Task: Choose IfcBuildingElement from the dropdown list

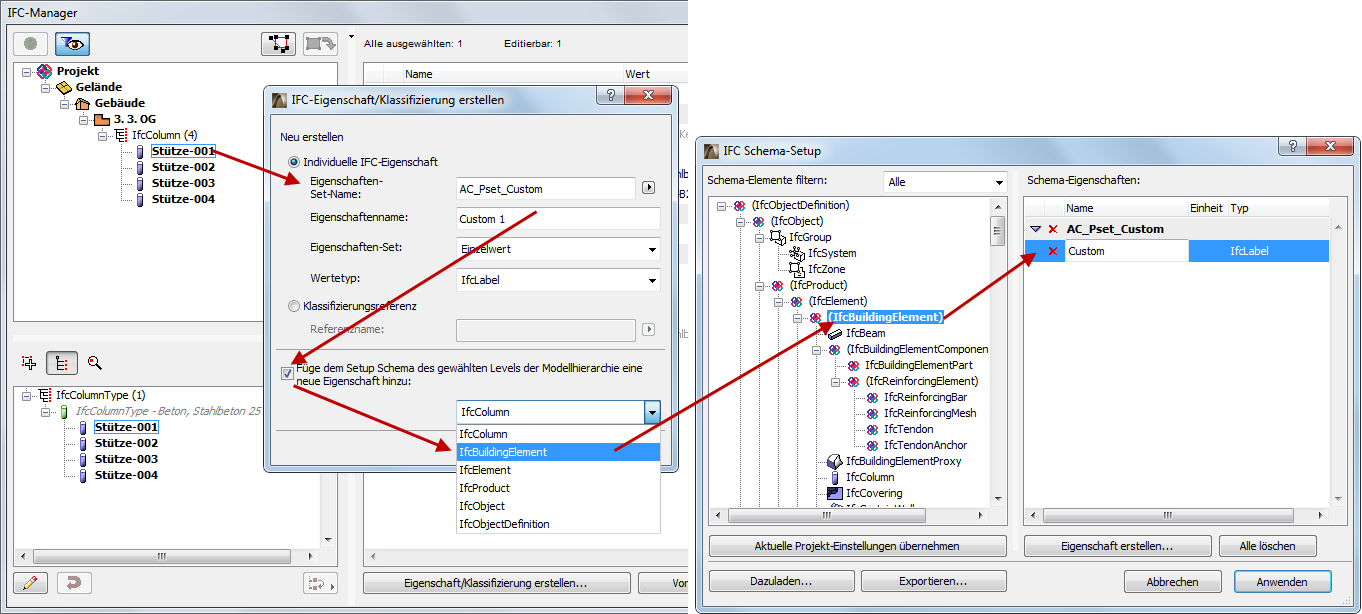Action: (558, 452)
